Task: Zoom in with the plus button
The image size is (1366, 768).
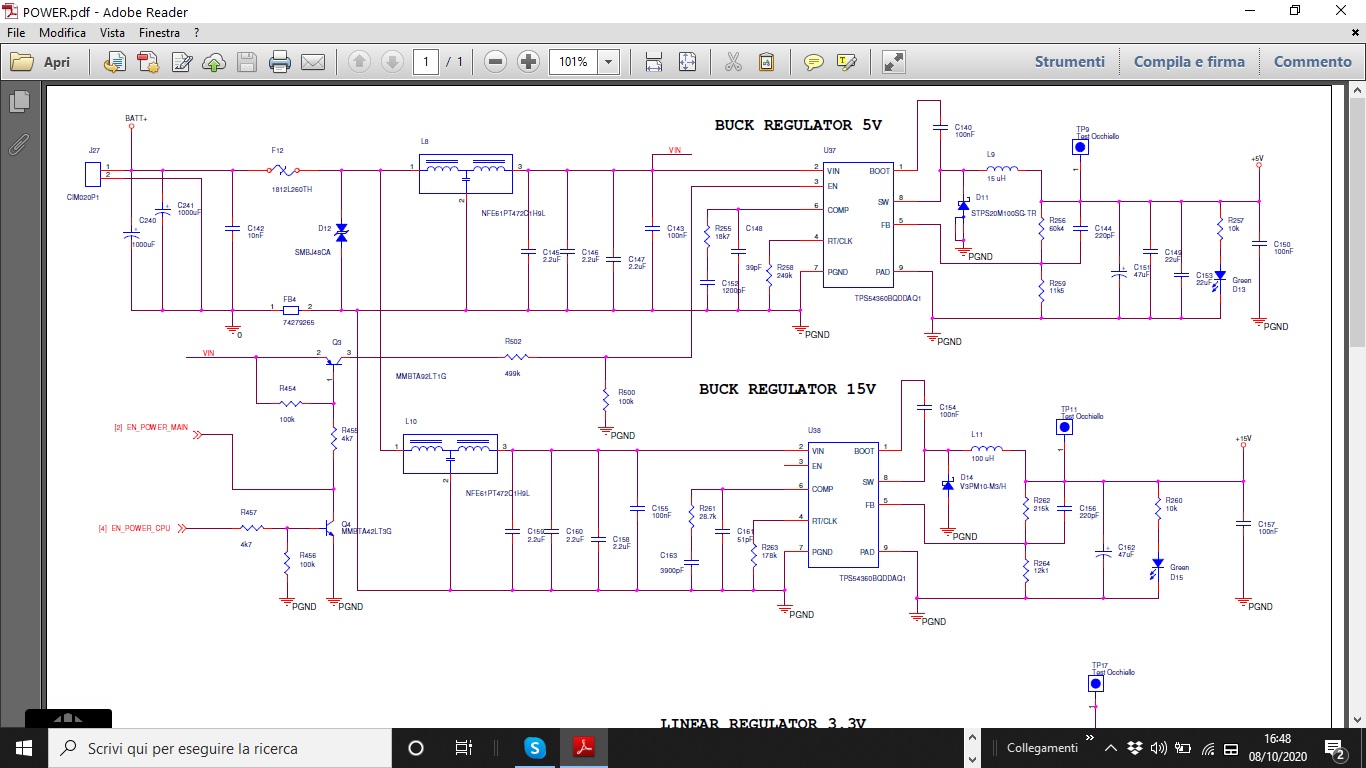Action: click(x=529, y=62)
